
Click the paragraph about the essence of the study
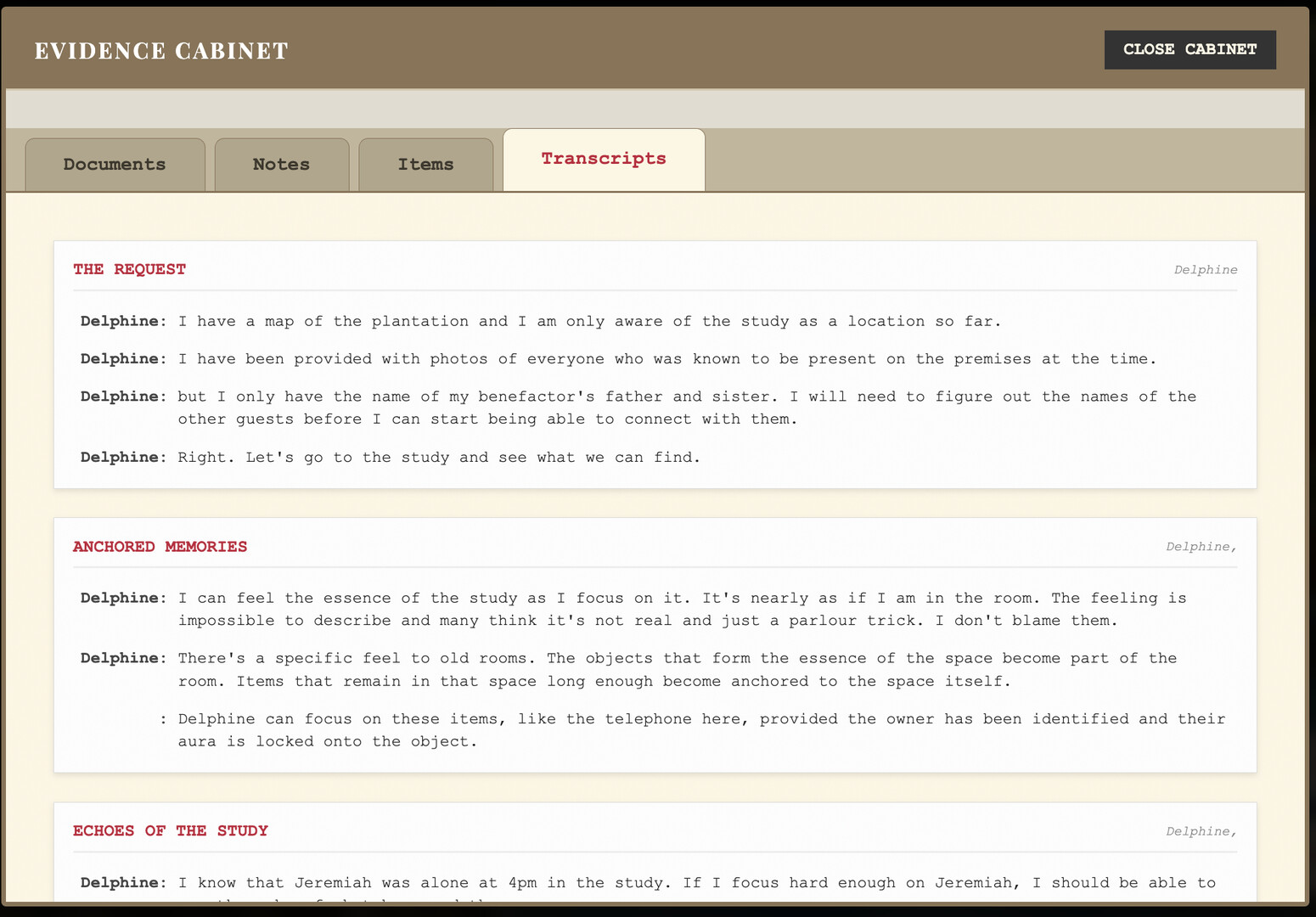pos(679,609)
